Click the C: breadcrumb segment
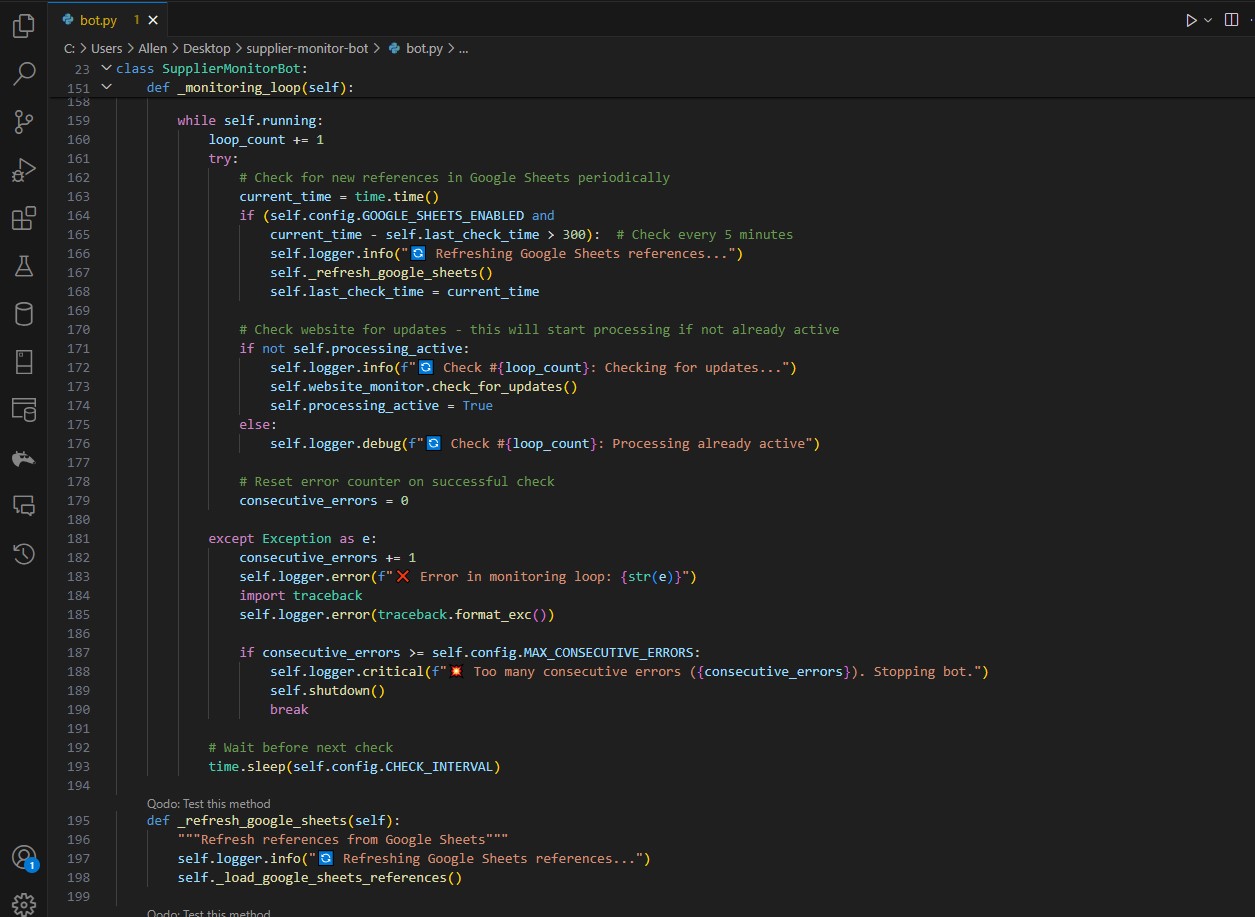Viewport: 1255px width, 917px height. point(69,48)
